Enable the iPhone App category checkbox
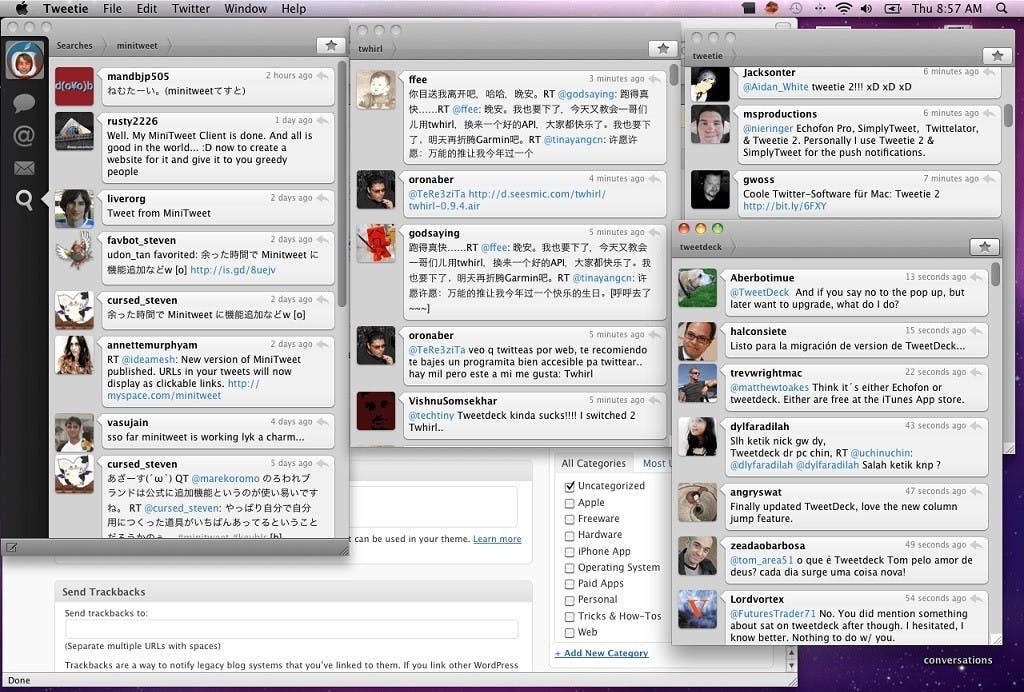The height and width of the screenshot is (692, 1024). [569, 551]
